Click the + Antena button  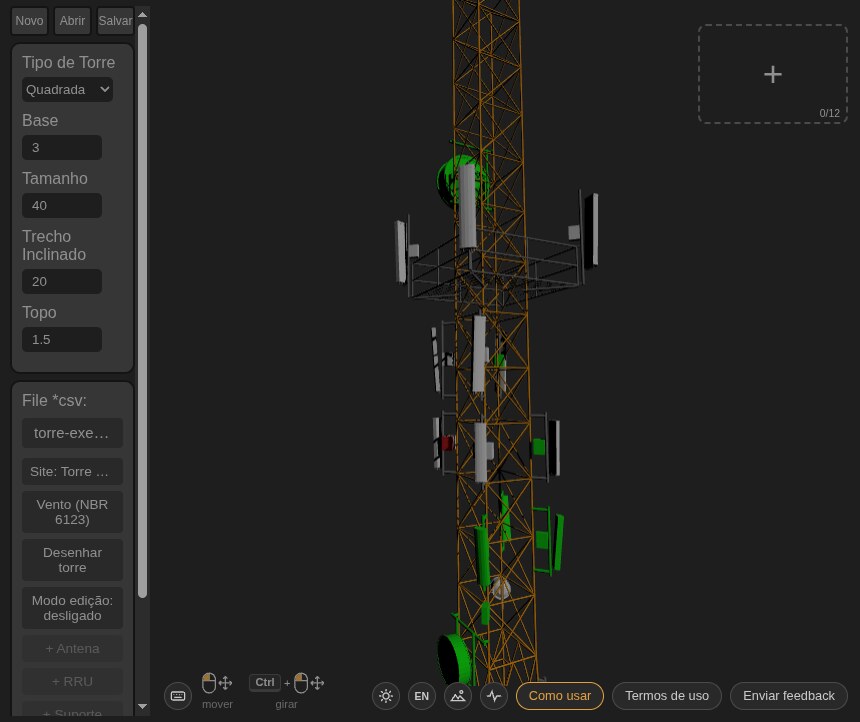[72, 648]
